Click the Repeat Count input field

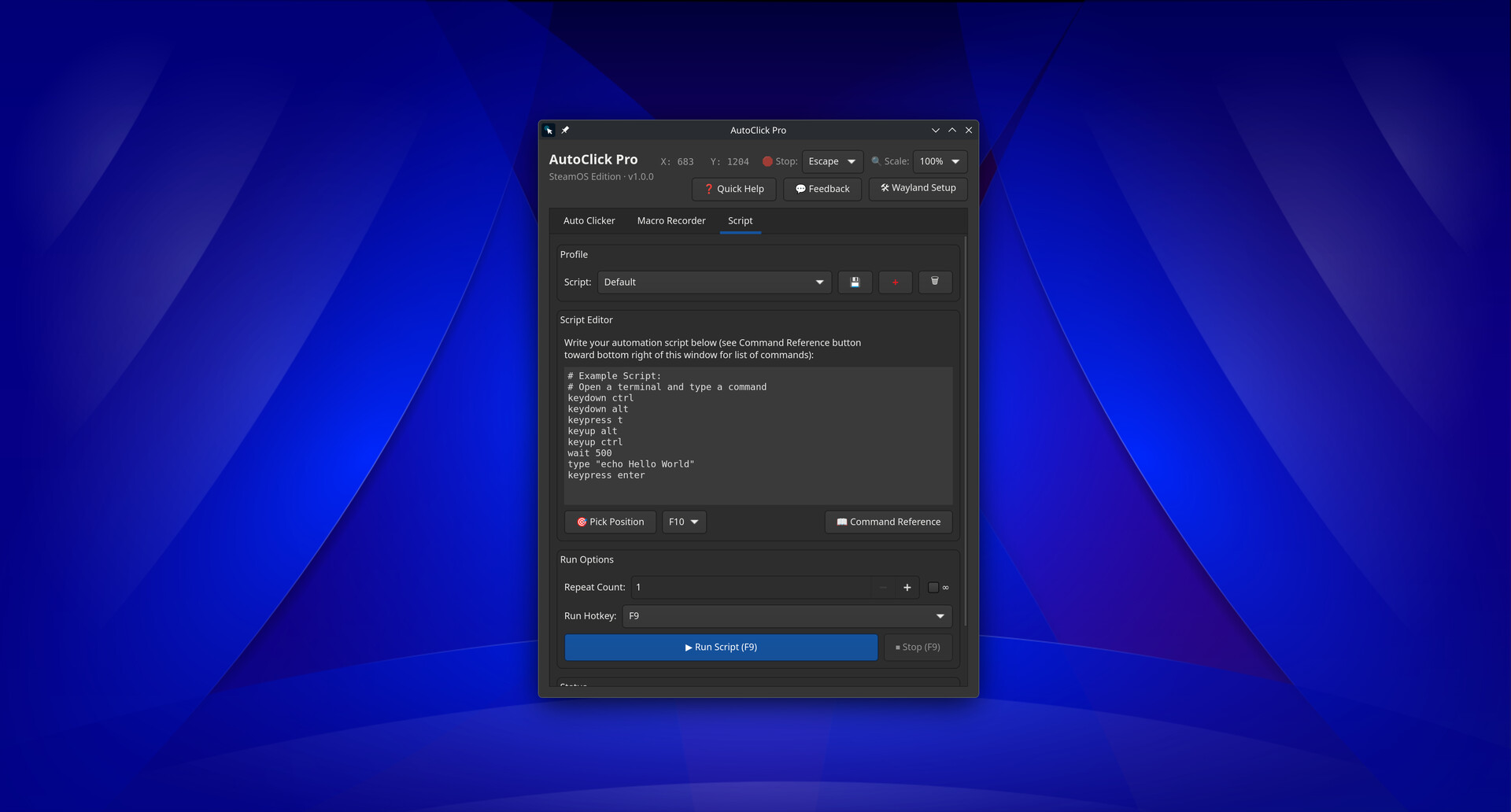click(752, 588)
